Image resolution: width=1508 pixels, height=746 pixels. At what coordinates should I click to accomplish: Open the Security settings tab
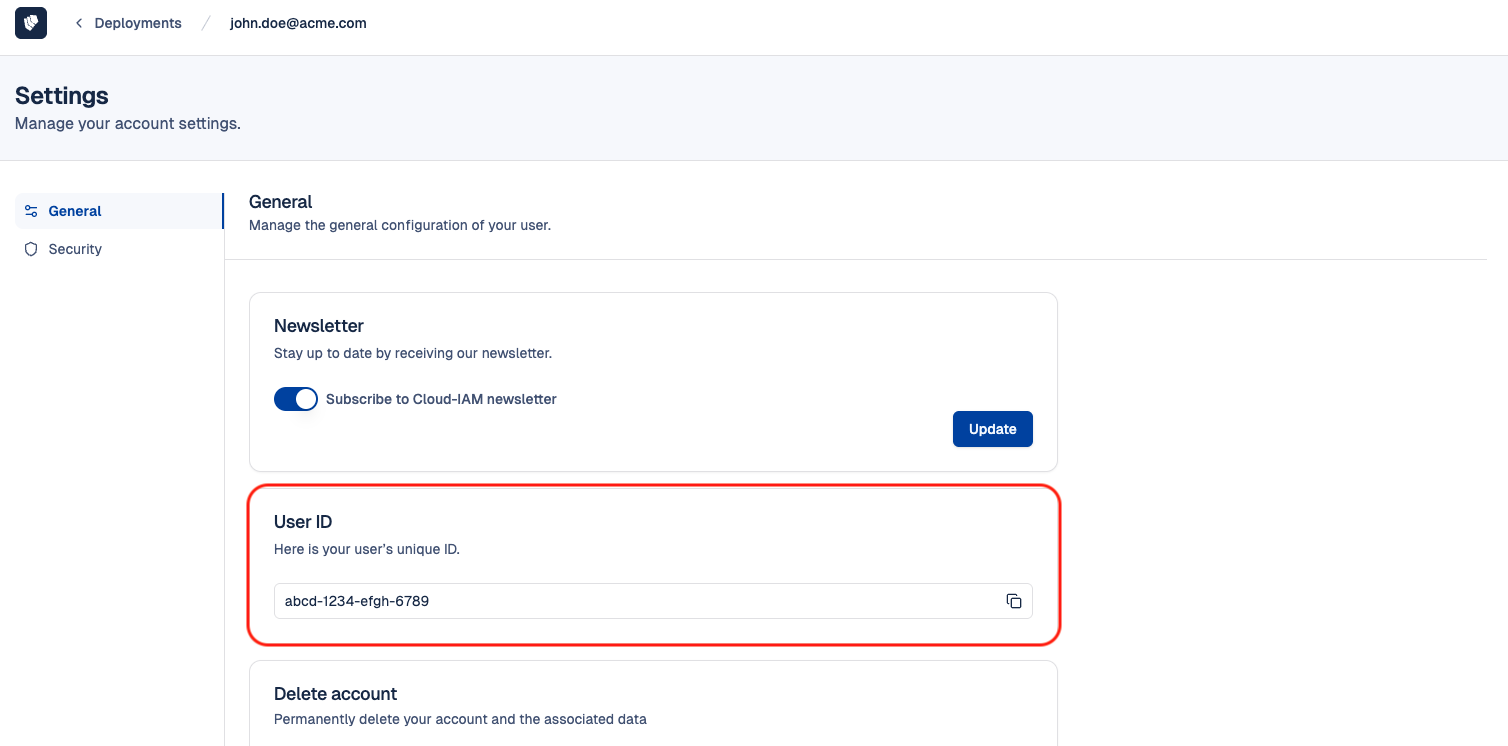(119, 249)
